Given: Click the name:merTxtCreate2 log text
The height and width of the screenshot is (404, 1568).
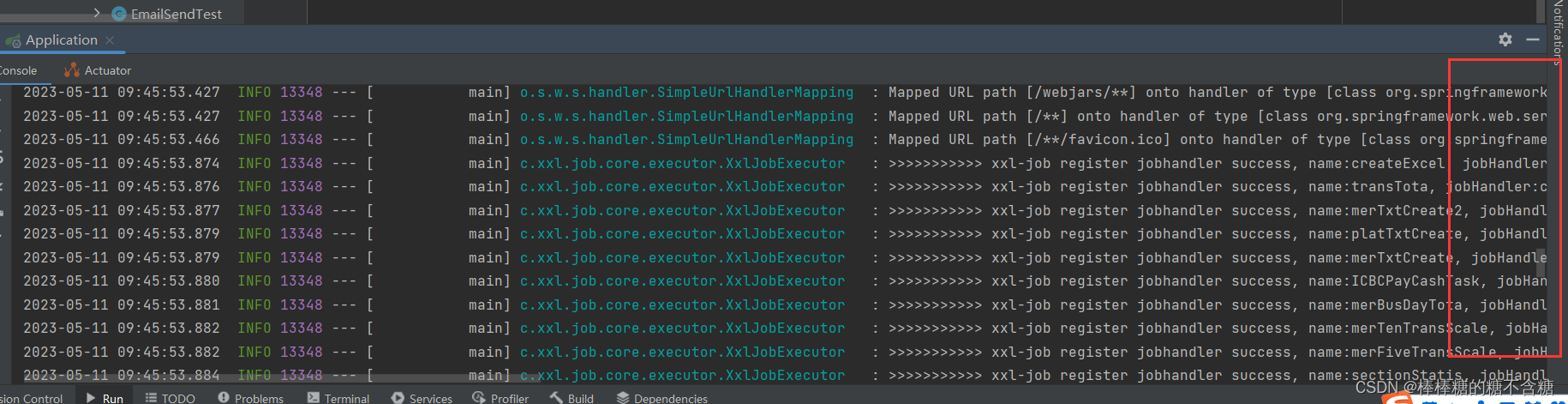Looking at the screenshot, I should tap(1385, 210).
